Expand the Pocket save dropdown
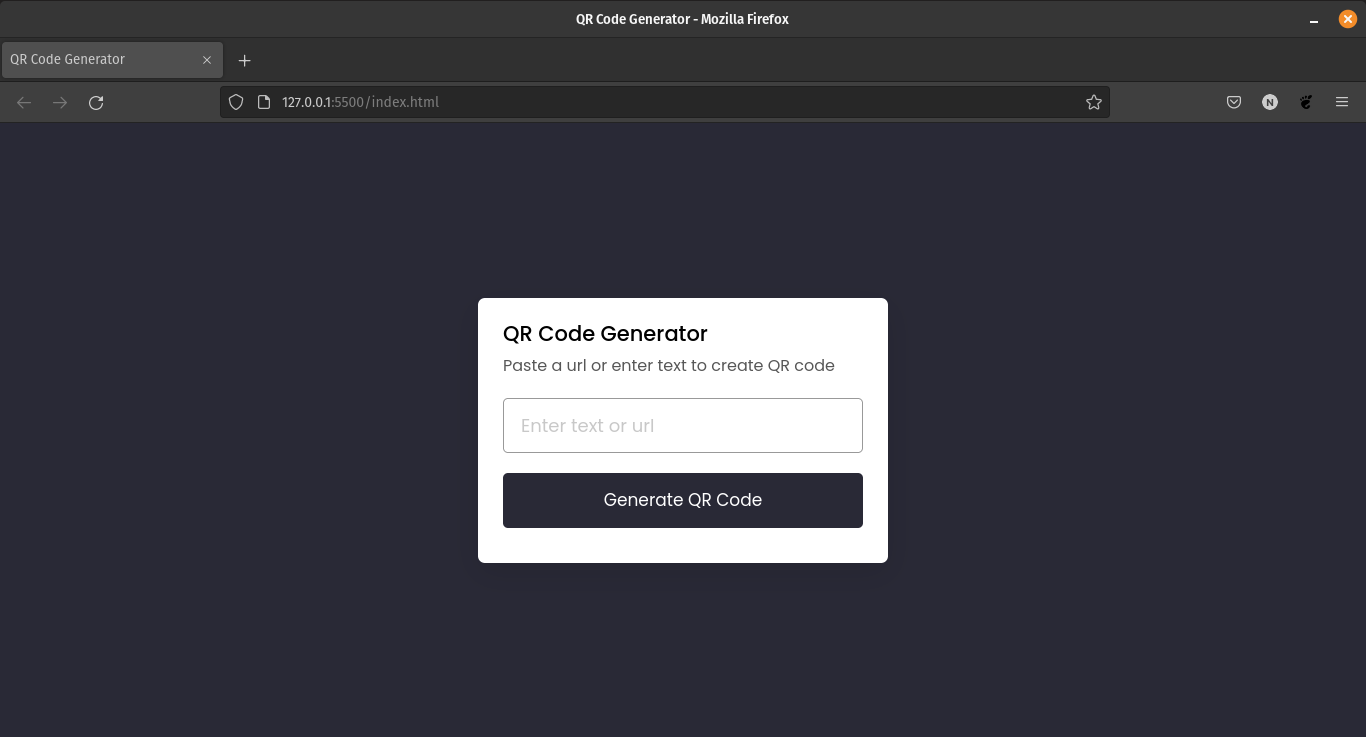 (x=1233, y=102)
